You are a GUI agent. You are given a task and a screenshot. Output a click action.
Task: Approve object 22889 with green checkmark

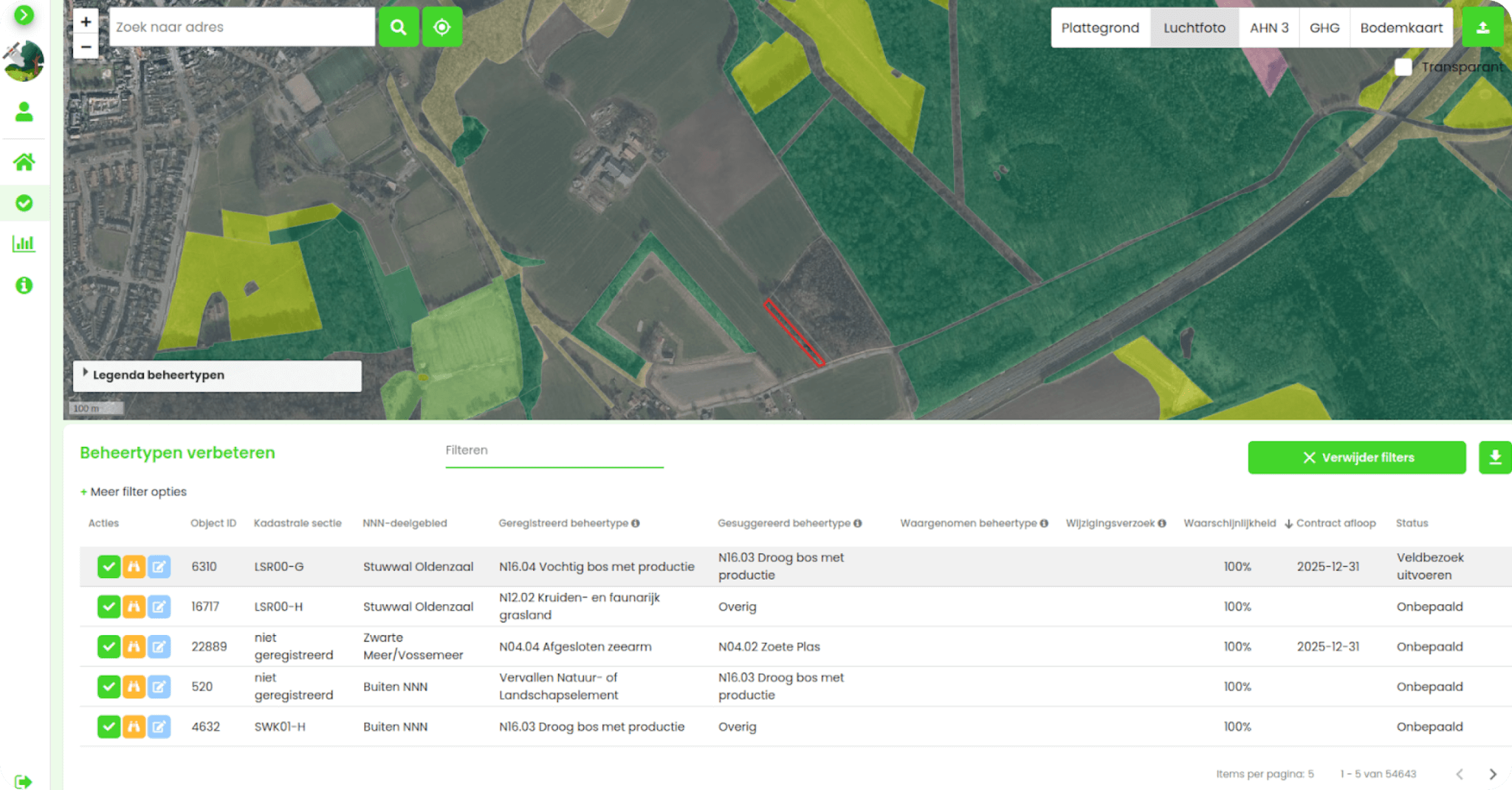point(109,647)
